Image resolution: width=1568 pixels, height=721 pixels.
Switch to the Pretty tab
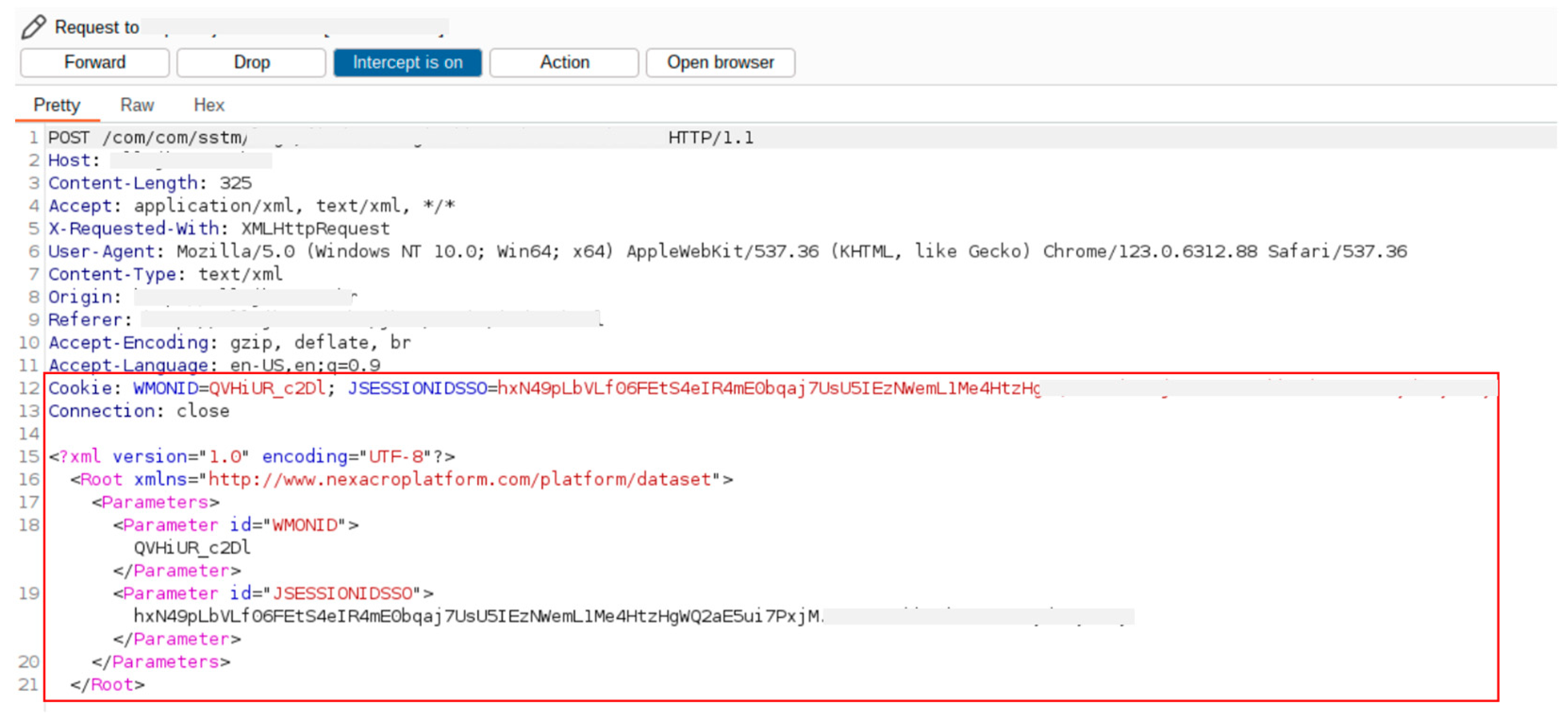point(57,105)
